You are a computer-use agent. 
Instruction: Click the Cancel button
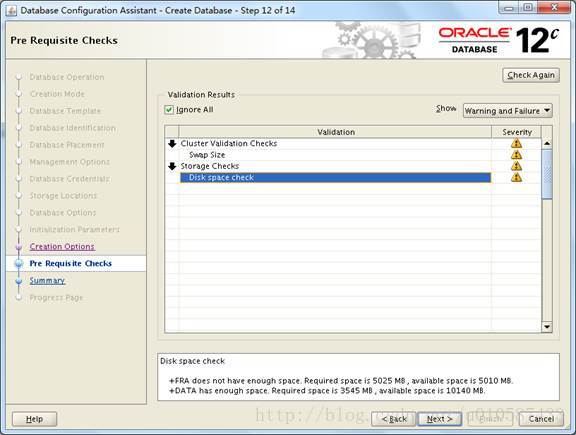[541, 419]
